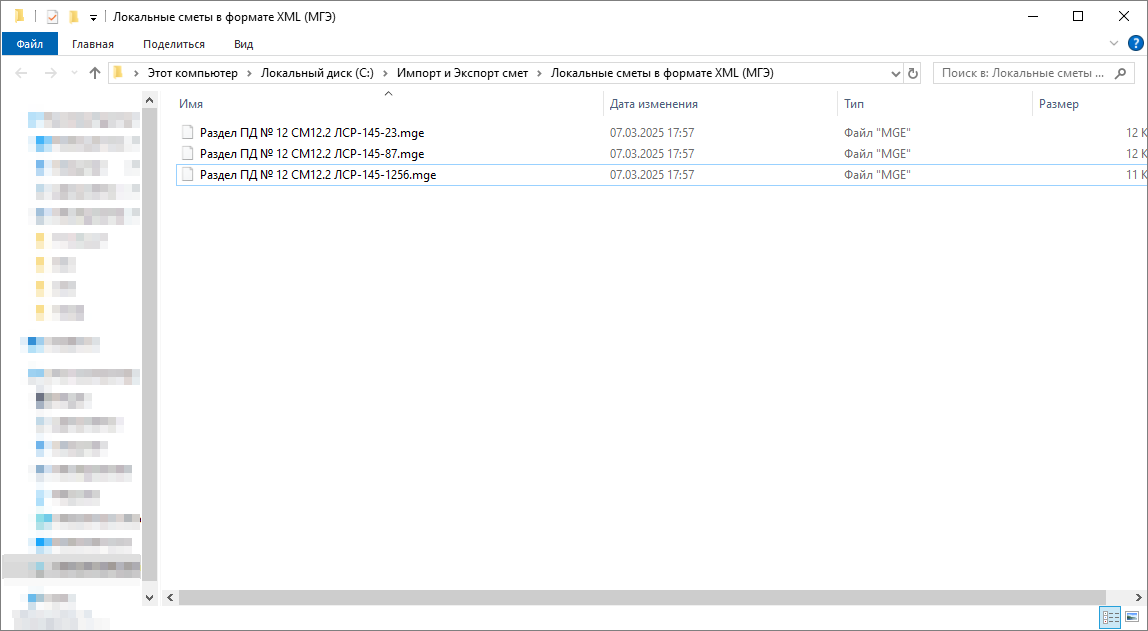1148x631 pixels.
Task: Navigate to Импорт и Экспорт смет breadcrumb
Action: [x=462, y=73]
